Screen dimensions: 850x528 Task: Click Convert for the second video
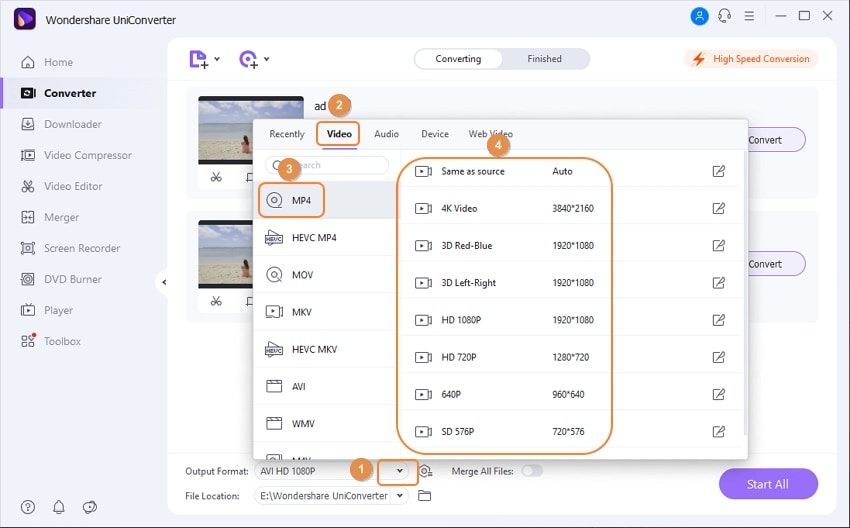pos(776,264)
